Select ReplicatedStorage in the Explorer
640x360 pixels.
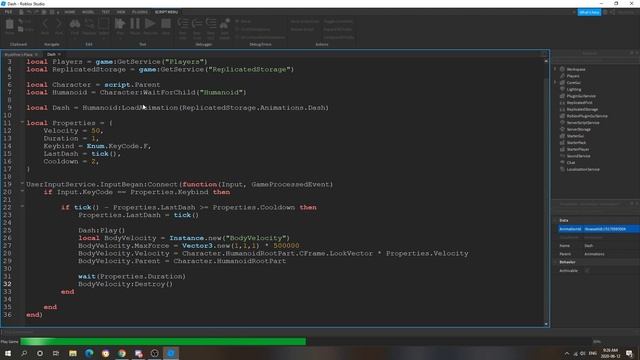pos(582,109)
